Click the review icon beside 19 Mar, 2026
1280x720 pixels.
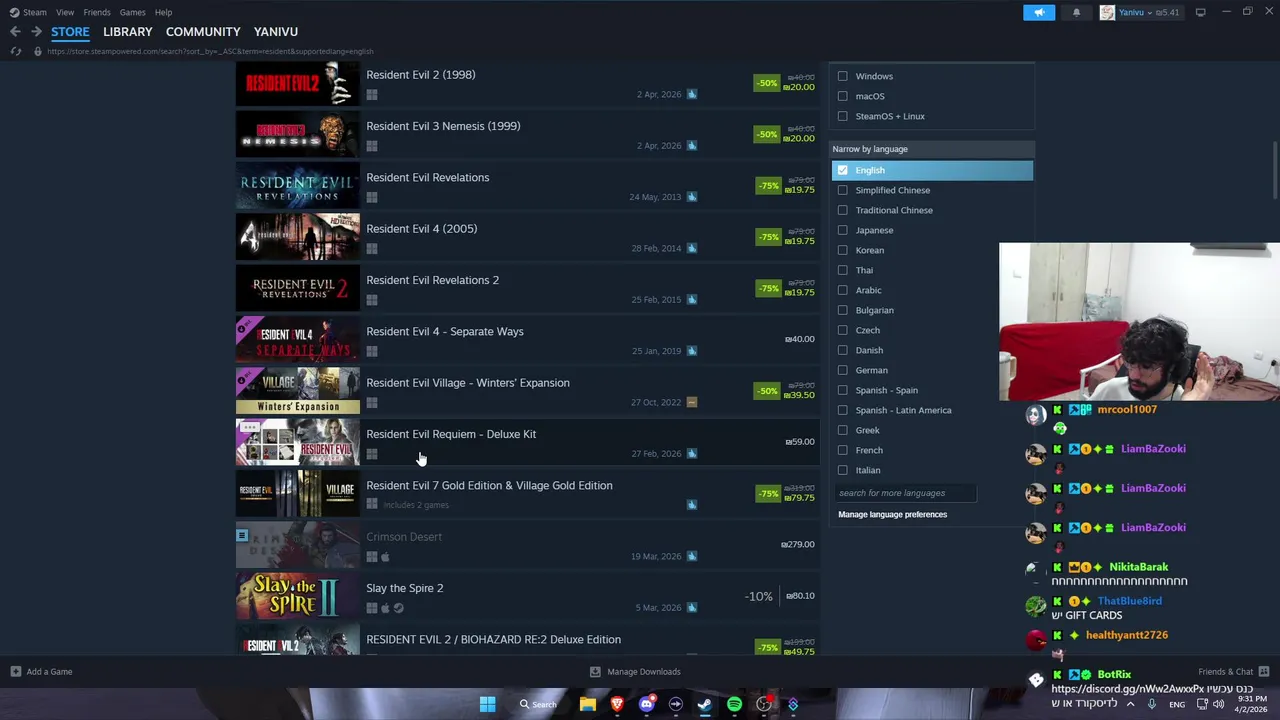[x=691, y=556]
